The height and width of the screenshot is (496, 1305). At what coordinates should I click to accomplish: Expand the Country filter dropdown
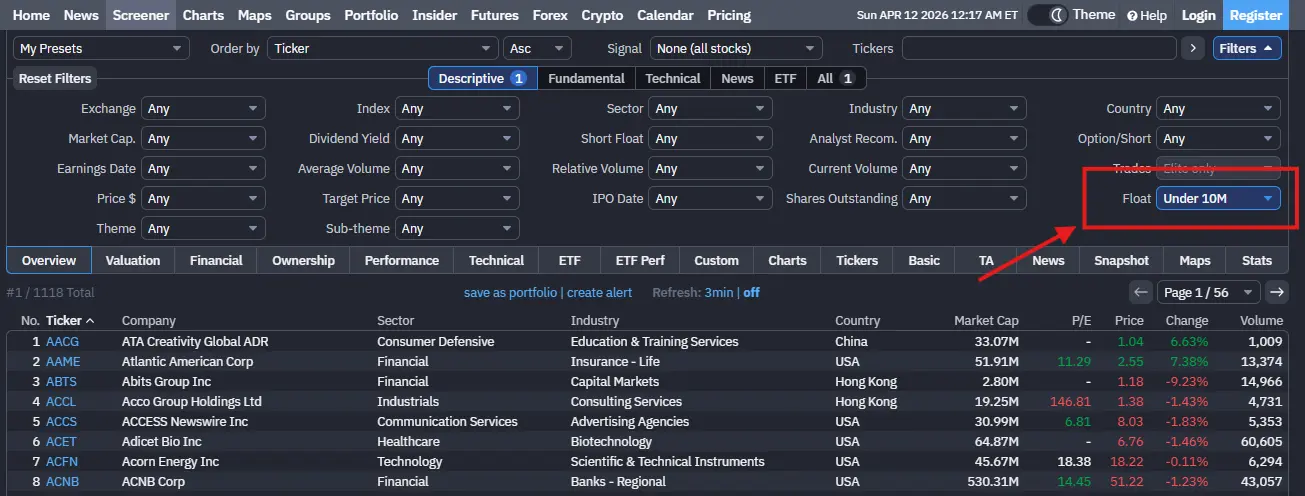[1218, 108]
